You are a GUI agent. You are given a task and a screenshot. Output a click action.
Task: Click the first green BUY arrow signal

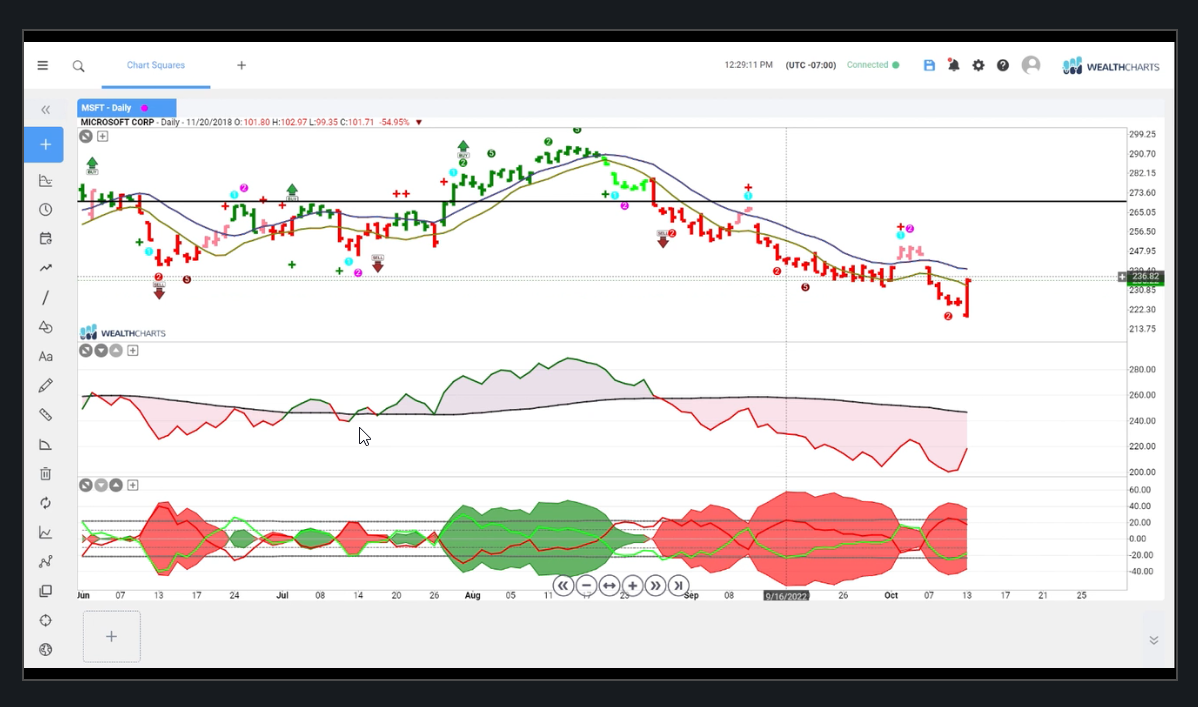coord(92,165)
